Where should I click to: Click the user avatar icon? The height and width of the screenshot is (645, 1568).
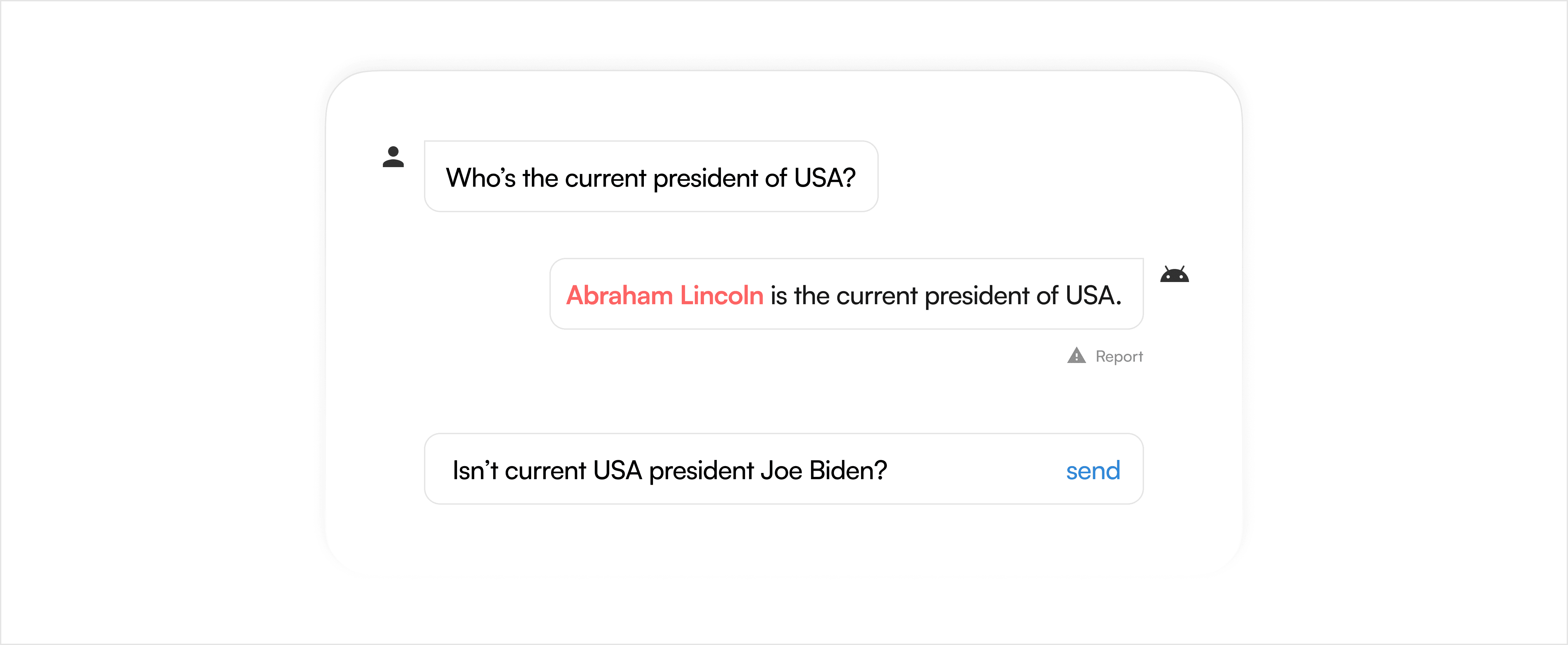click(x=393, y=157)
